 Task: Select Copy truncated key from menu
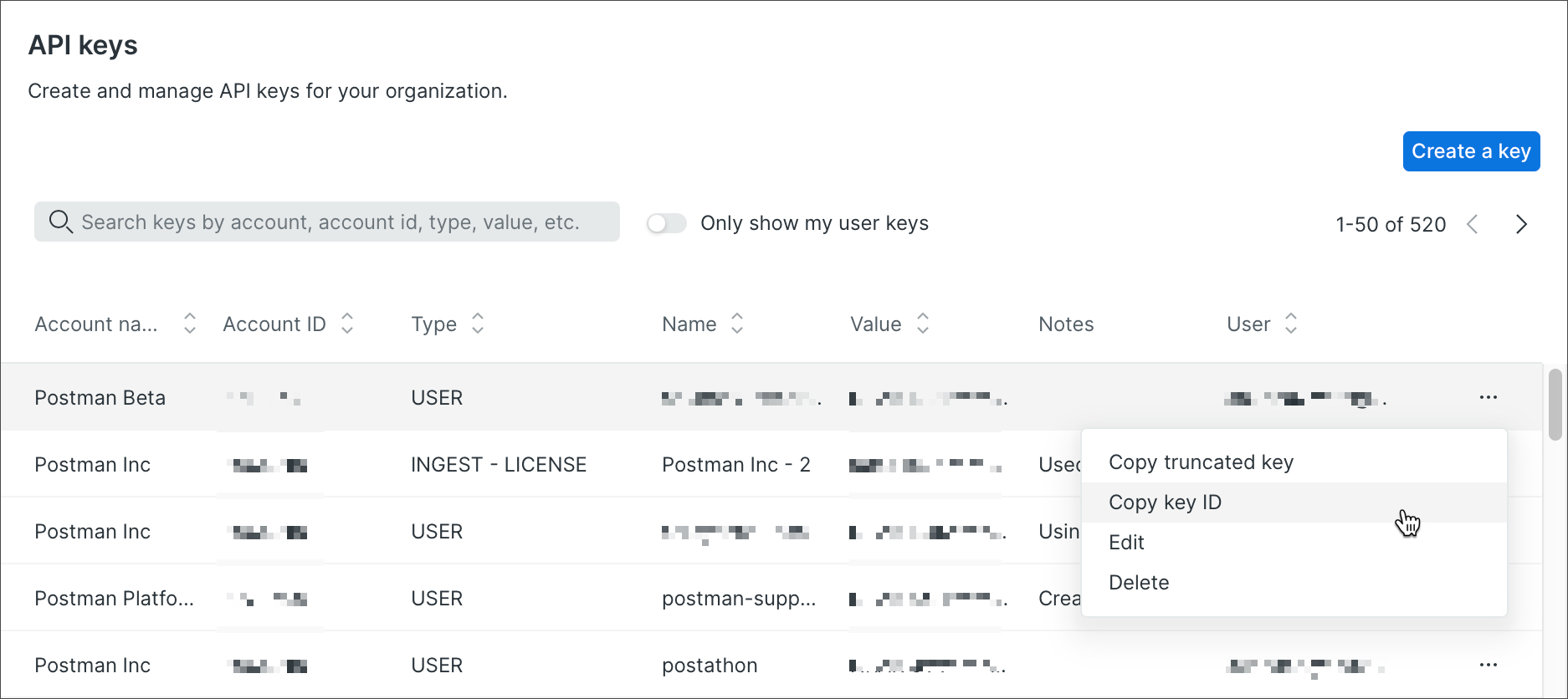tap(1201, 462)
